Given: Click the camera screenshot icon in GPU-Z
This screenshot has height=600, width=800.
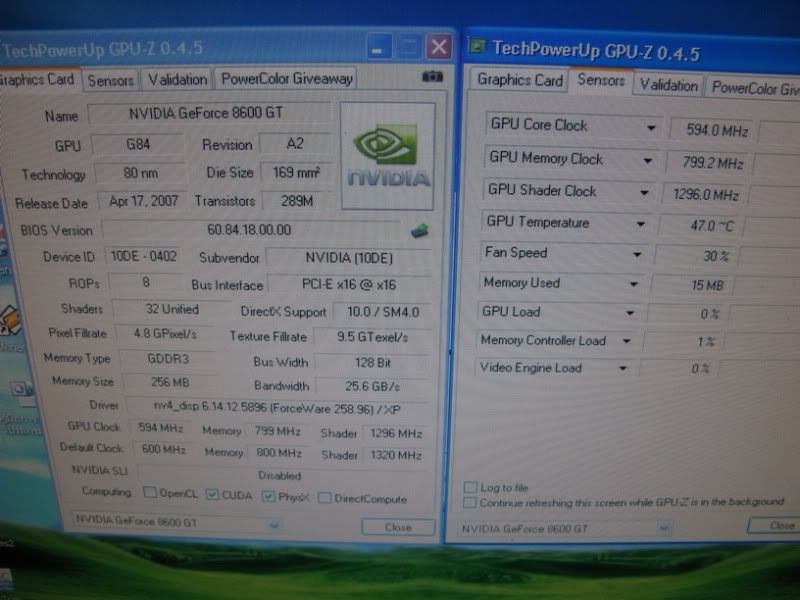Looking at the screenshot, I should [432, 77].
